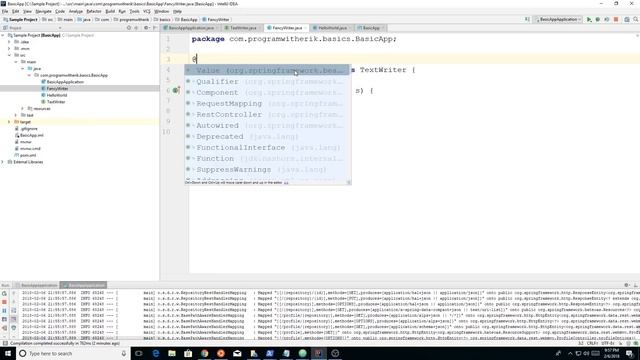Open Microsoft Edge from the taskbar
The image size is (640, 360).
tap(156, 353)
